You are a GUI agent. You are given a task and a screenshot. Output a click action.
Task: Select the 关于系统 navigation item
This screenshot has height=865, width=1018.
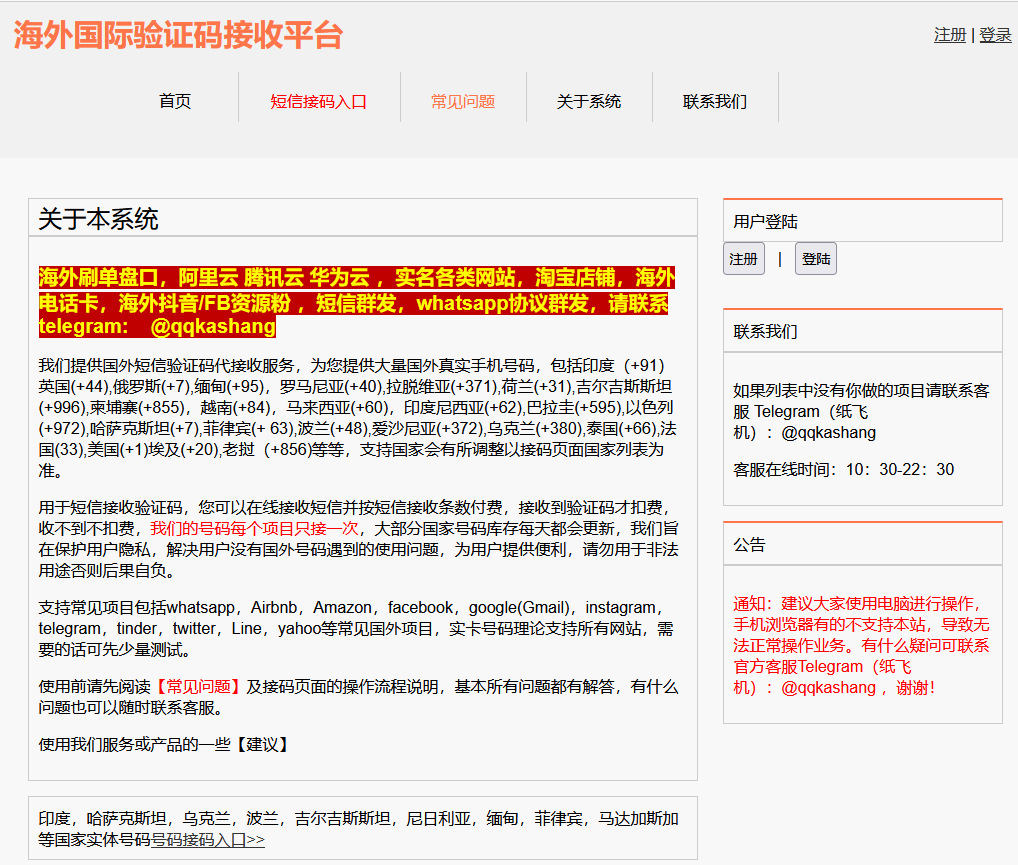click(x=589, y=102)
